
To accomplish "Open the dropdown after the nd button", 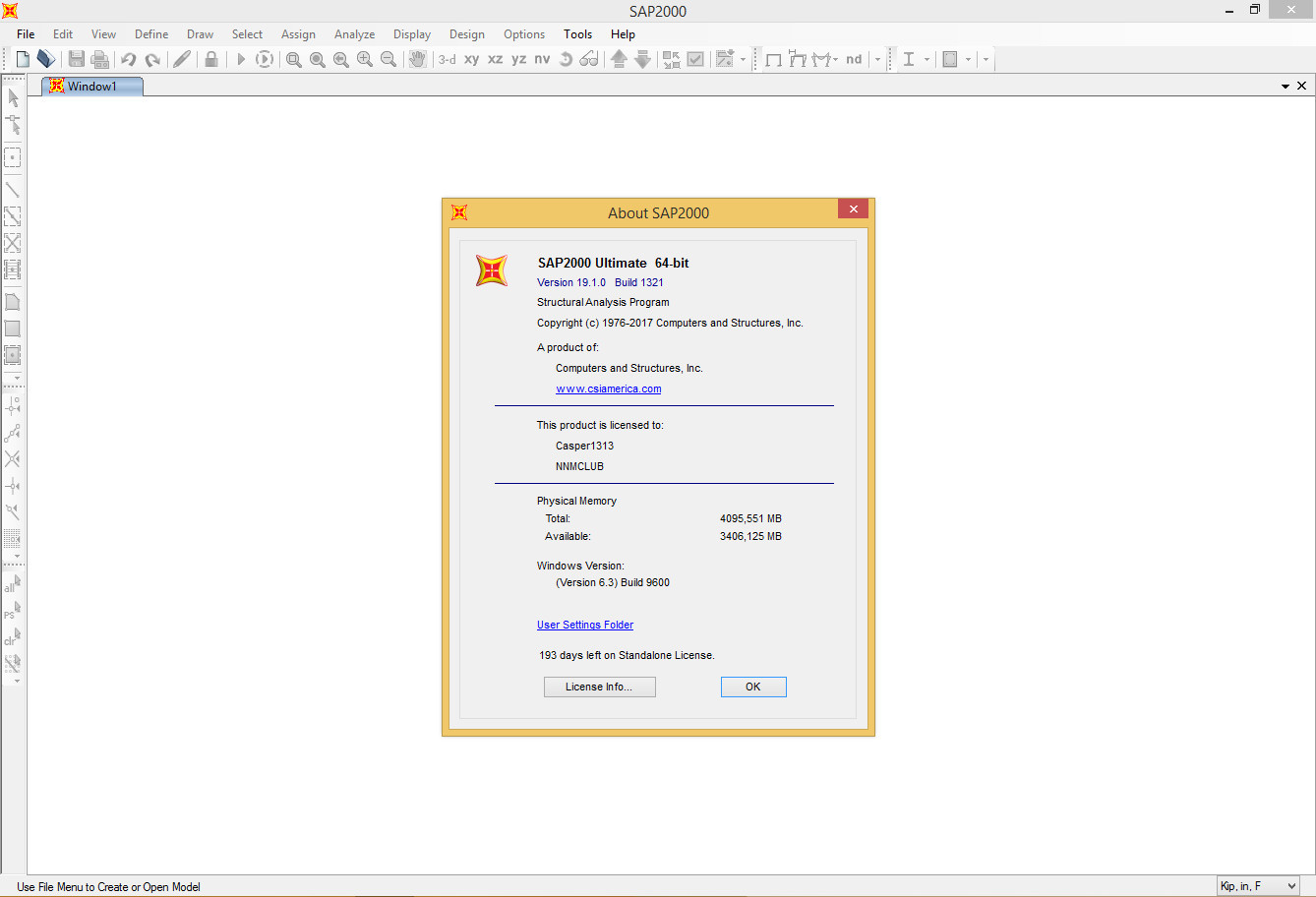I will click(x=877, y=59).
